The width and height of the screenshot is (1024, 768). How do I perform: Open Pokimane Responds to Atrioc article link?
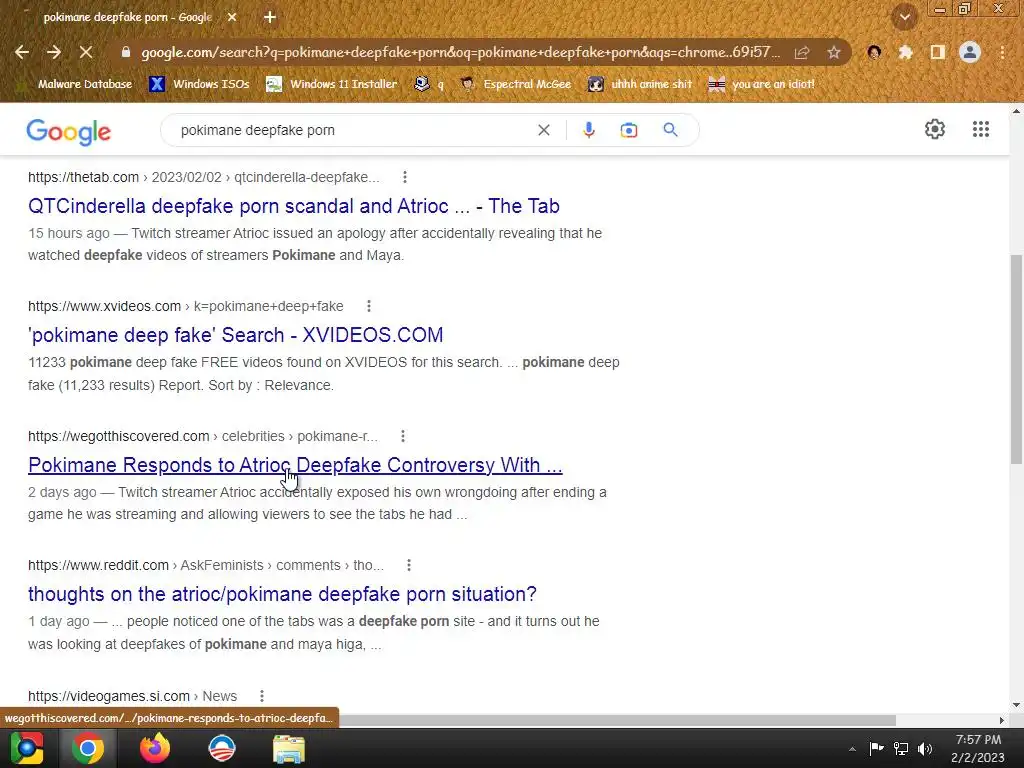(x=295, y=465)
